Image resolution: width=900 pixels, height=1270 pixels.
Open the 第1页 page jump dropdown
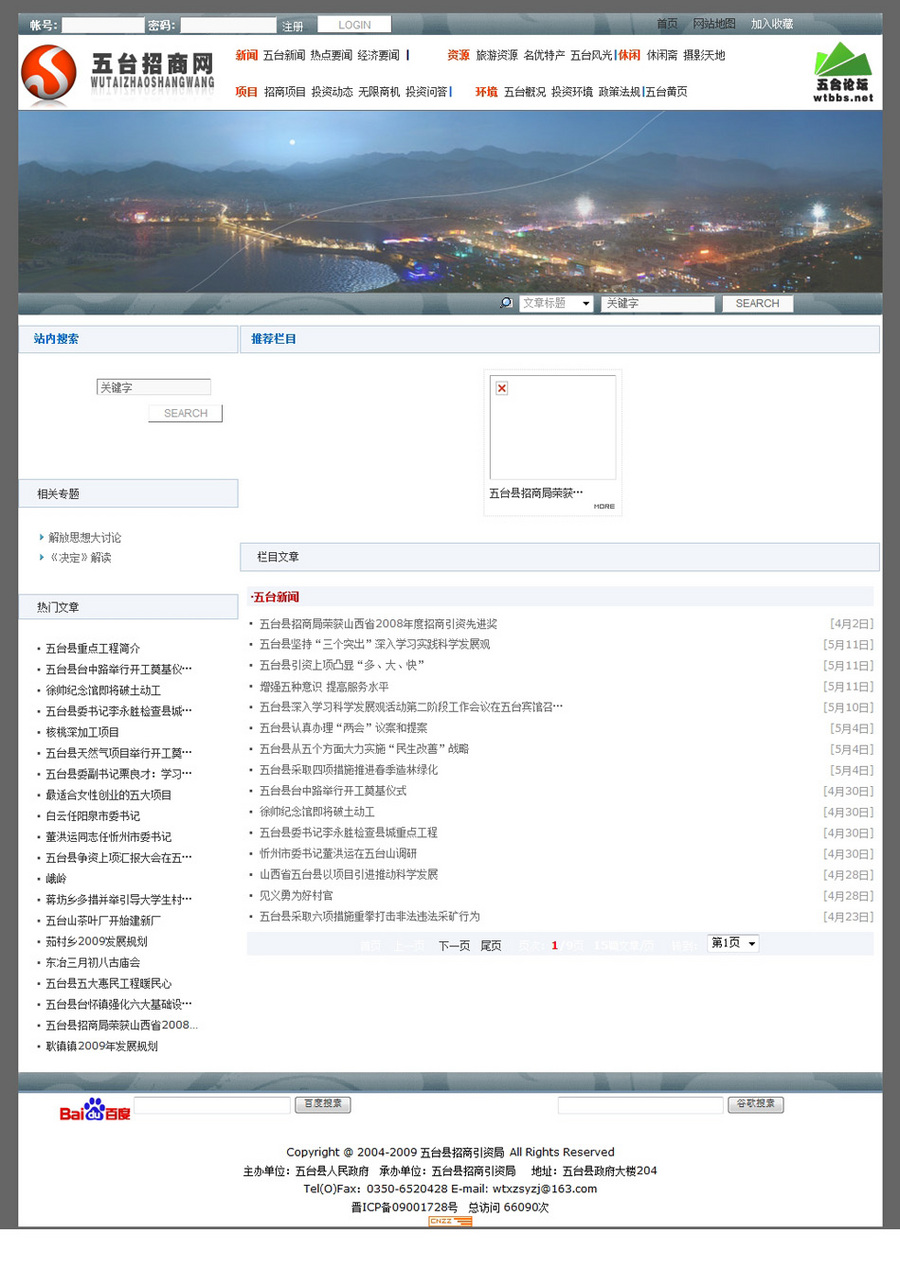733,943
